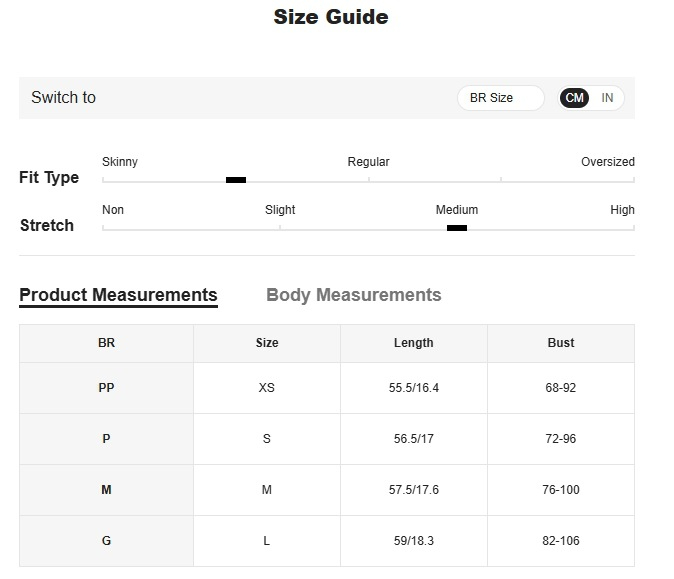Click the BR column header
This screenshot has width=674, height=579.
107,343
